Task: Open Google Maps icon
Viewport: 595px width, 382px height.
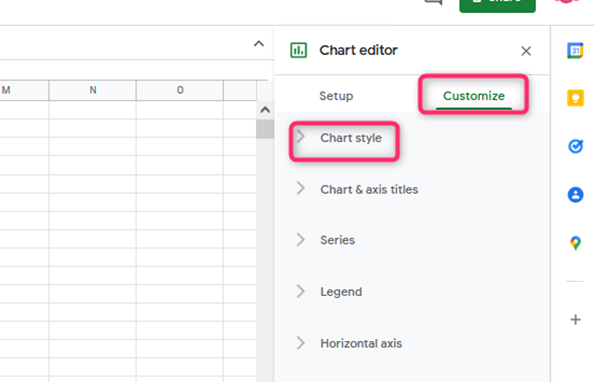Action: [575, 243]
